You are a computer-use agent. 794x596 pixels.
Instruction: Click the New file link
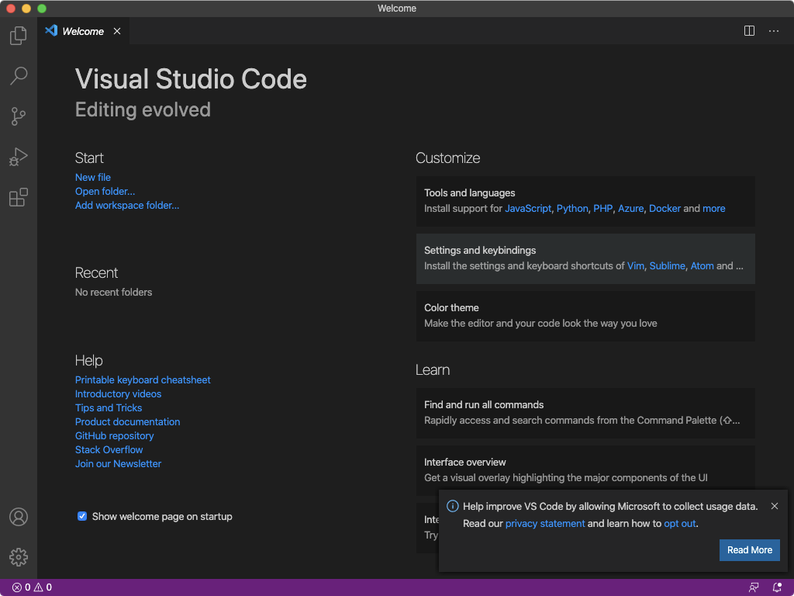(x=93, y=177)
